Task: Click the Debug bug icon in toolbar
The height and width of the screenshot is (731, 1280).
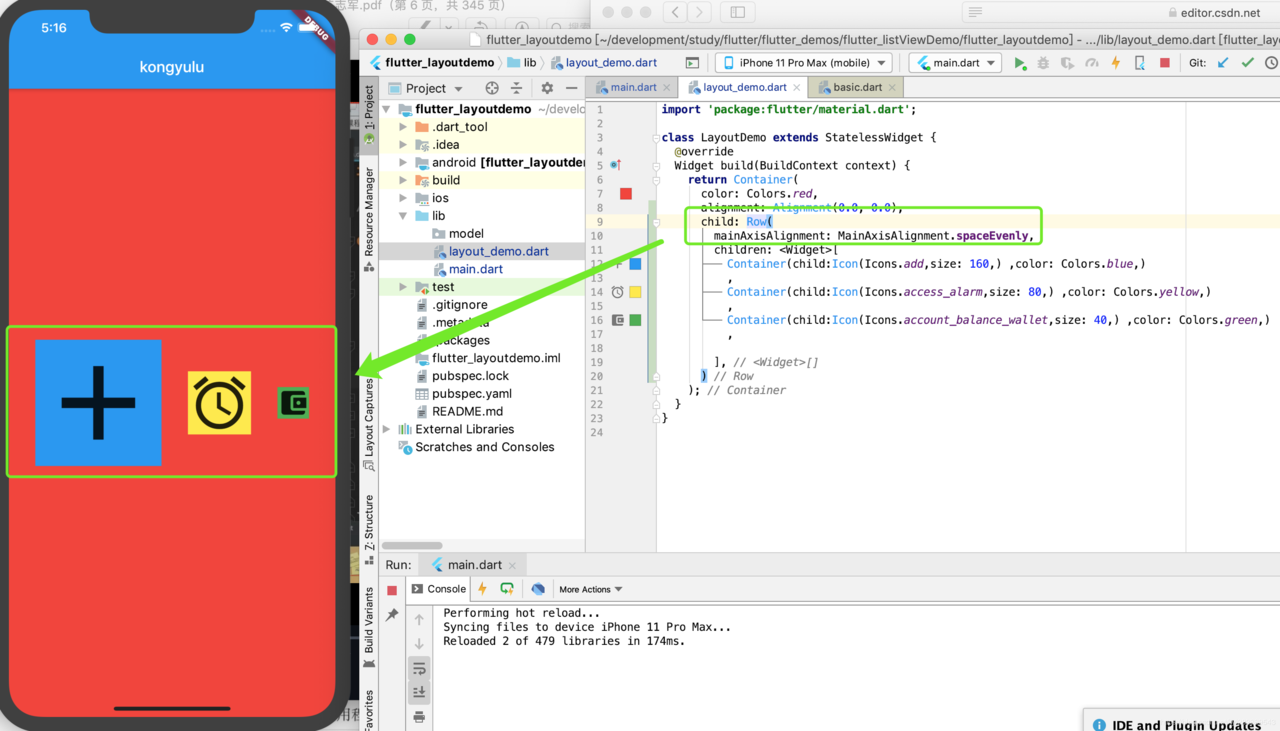Action: pyautogui.click(x=1043, y=63)
